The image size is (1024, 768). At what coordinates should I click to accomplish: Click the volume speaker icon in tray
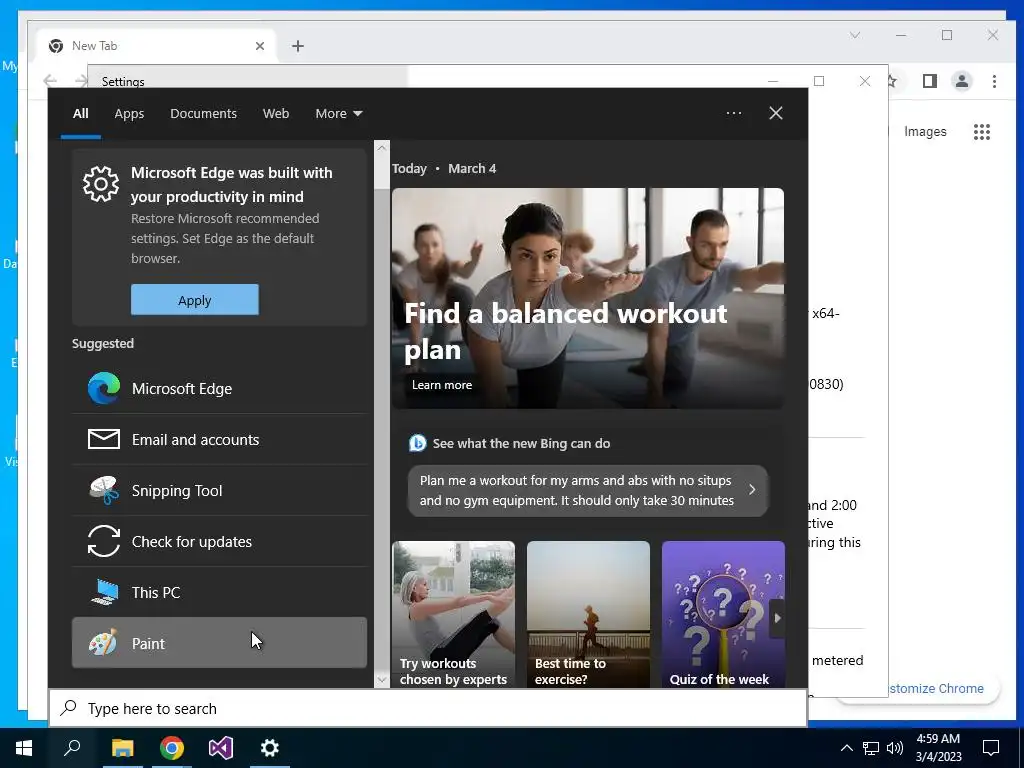pos(895,748)
